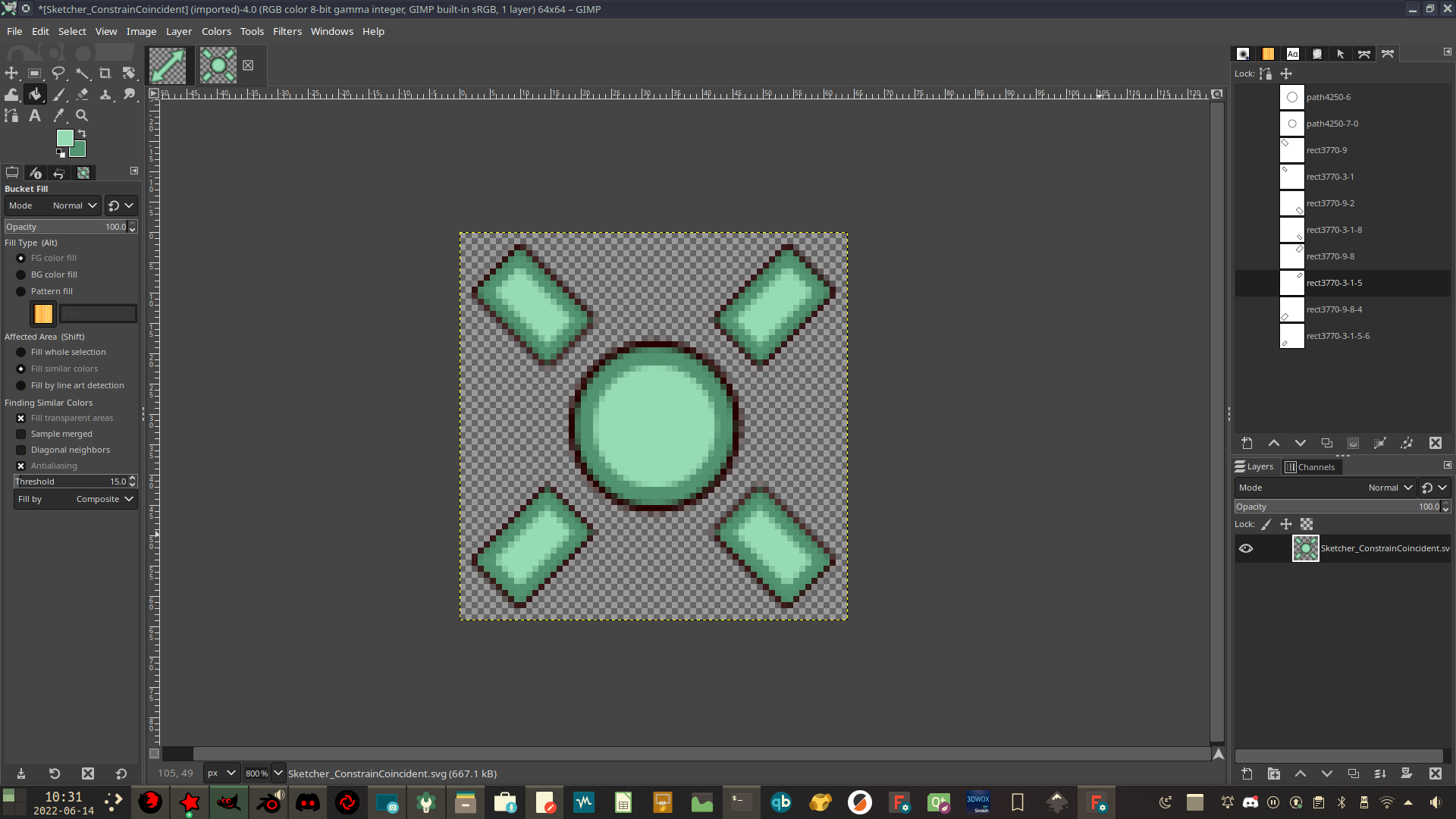Viewport: 1456px width, 819px height.
Task: Toggle visibility of Sketcher_ConstrainCoincident layer
Action: click(1246, 548)
